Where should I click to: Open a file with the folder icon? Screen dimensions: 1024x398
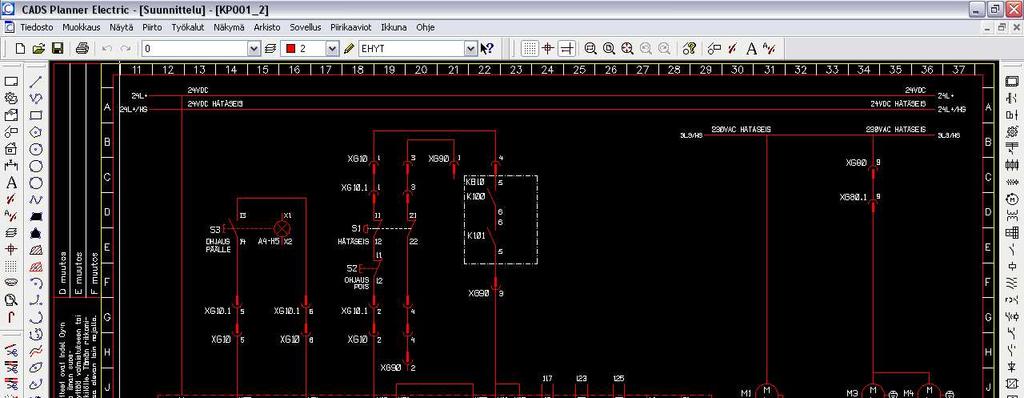[39, 48]
